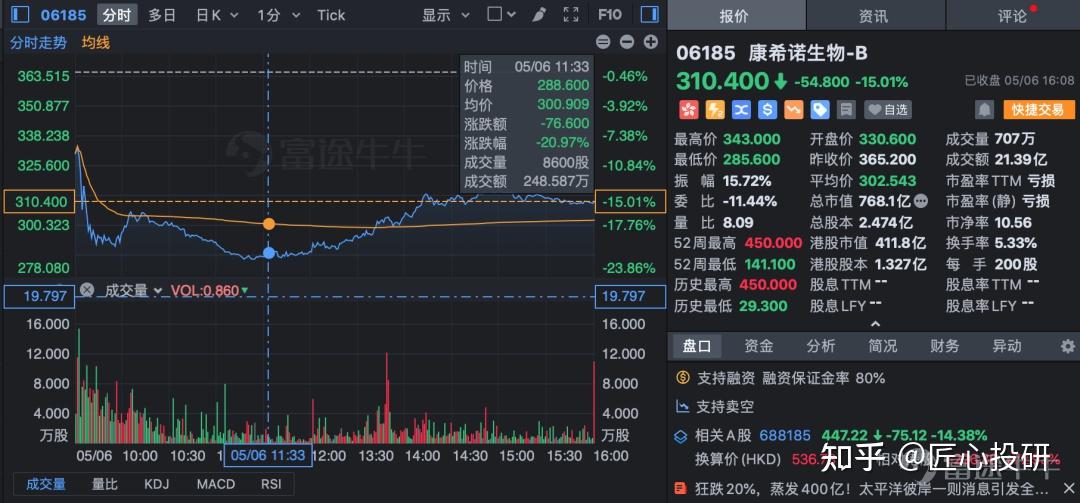Screen dimensions: 1080x503
Task: Open related A-share 688185 link
Action: [785, 435]
